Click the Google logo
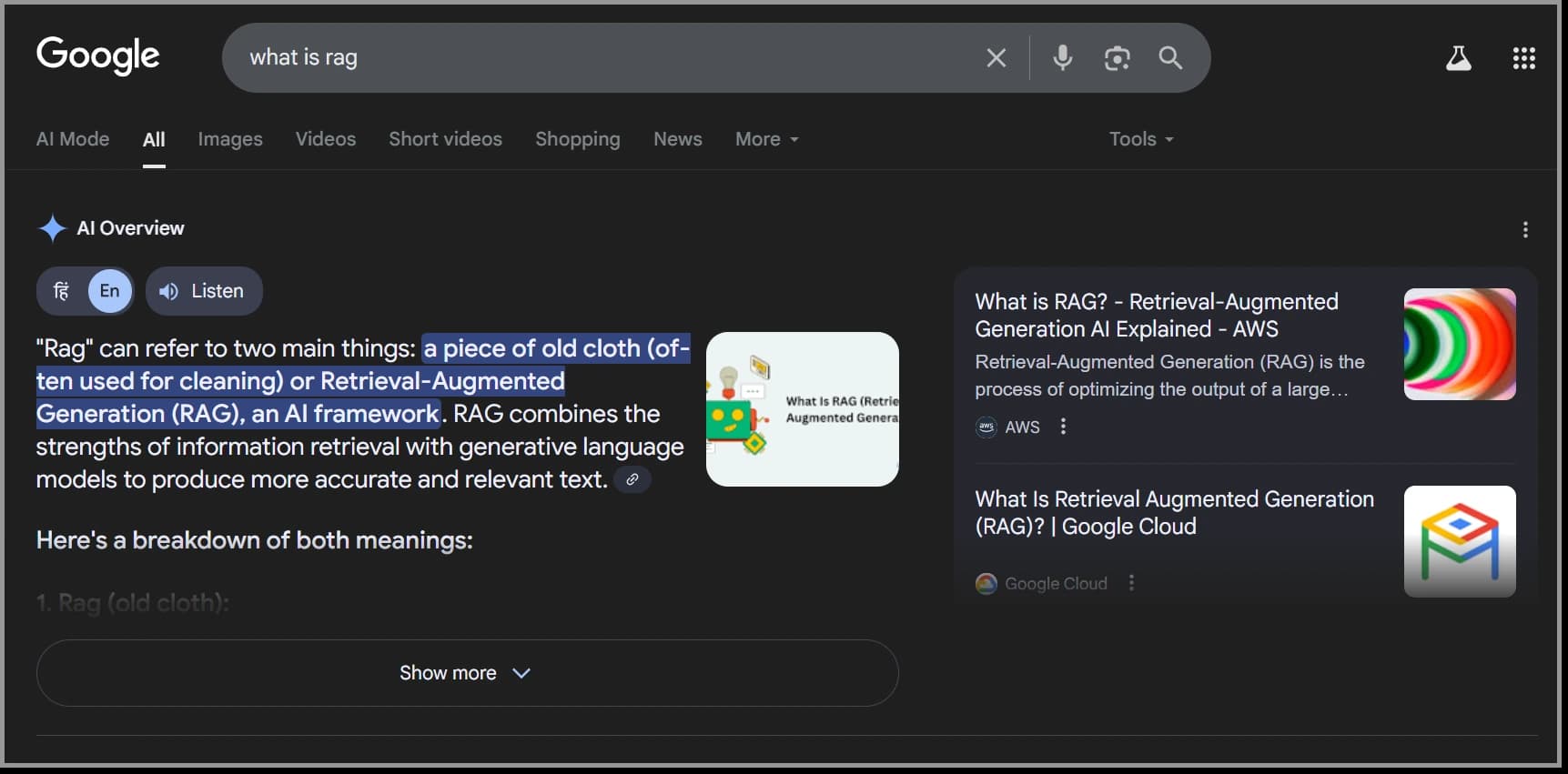 [98, 56]
